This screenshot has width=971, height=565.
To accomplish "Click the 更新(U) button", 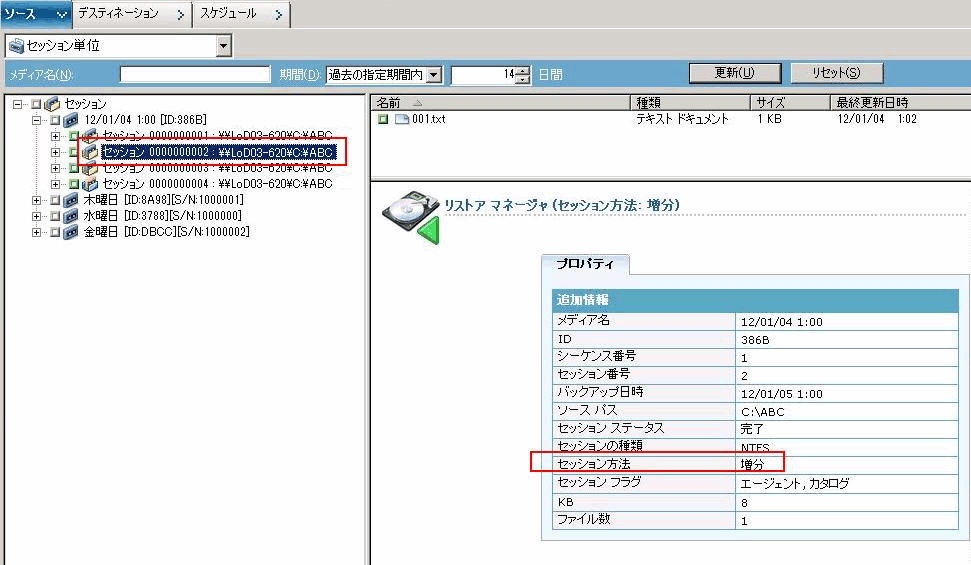I will (734, 73).
